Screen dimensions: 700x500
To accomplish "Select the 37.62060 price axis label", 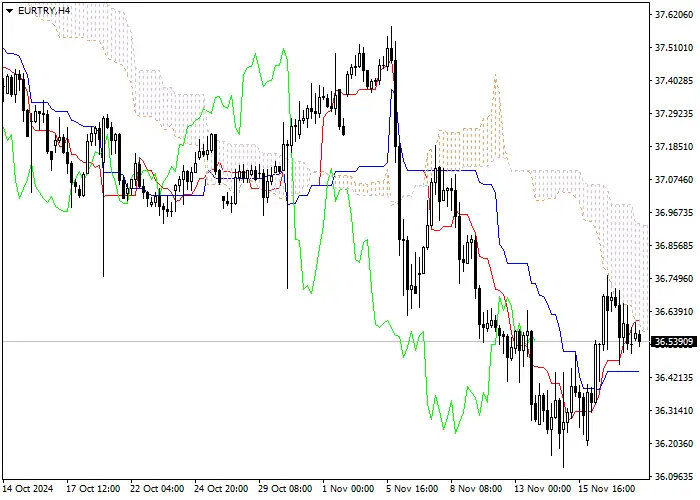I will point(674,15).
